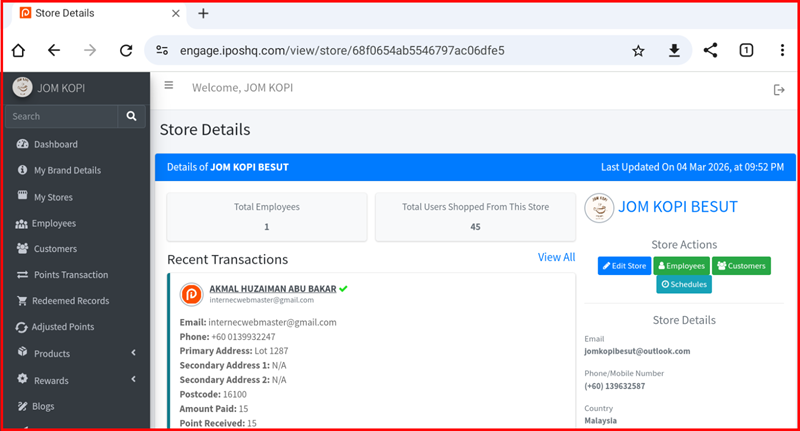The width and height of the screenshot is (800, 431).
Task: Toggle sidebar with hamburger menu icon
Action: click(169, 86)
